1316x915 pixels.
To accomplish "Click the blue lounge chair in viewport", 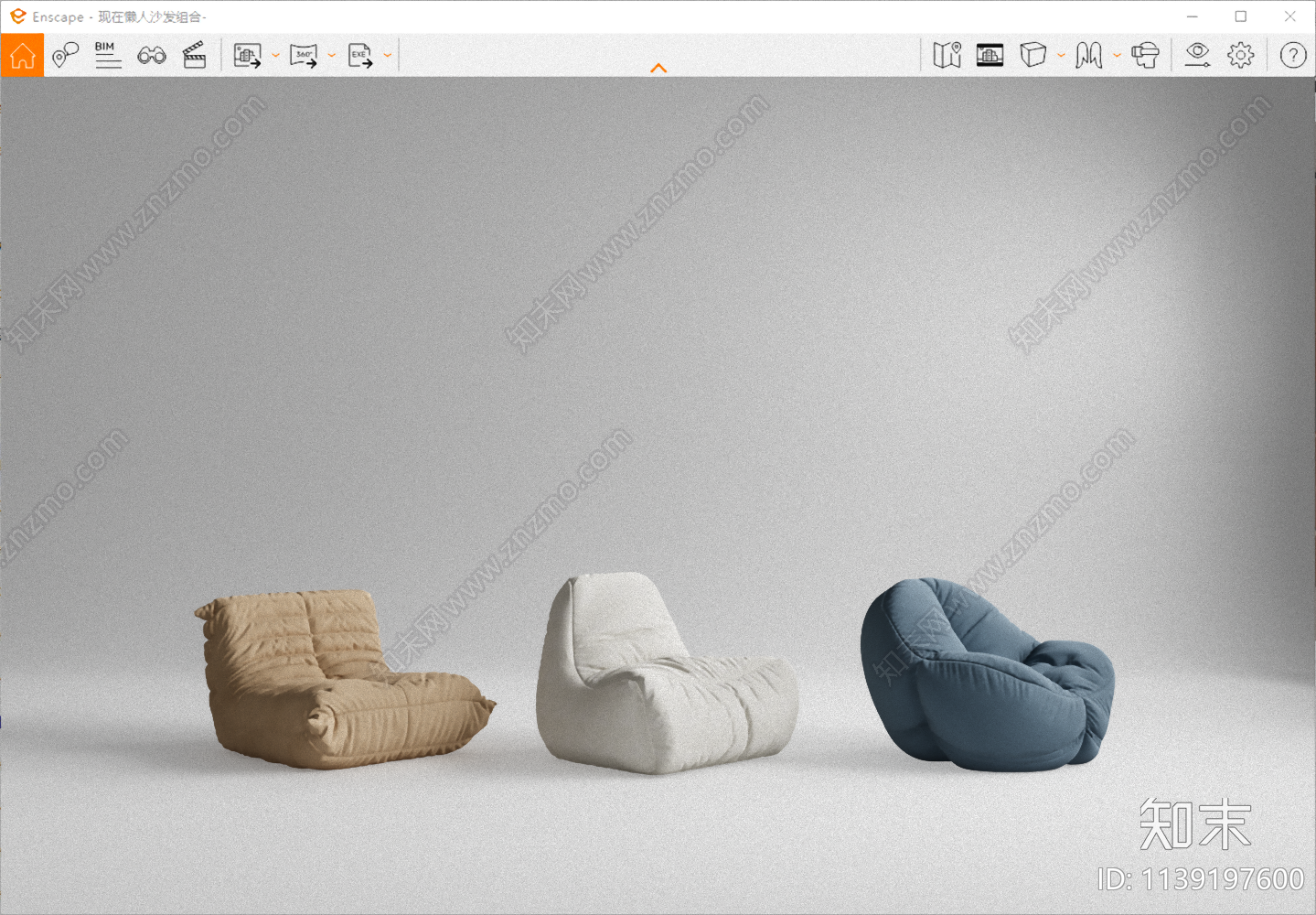I will [988, 675].
